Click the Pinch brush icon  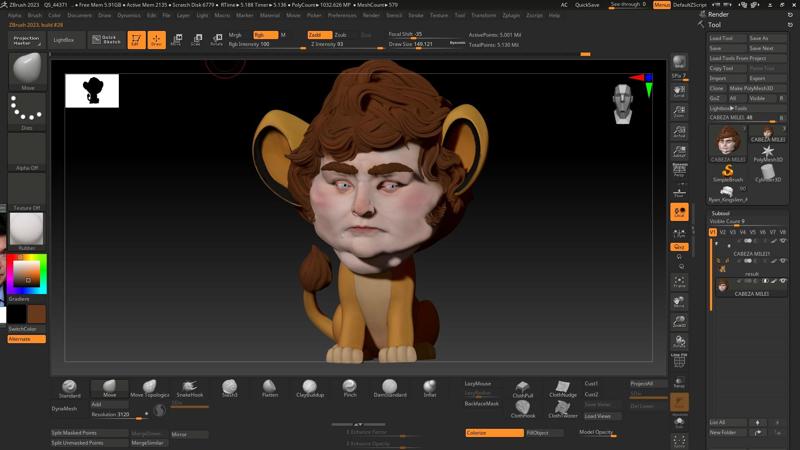click(x=349, y=387)
